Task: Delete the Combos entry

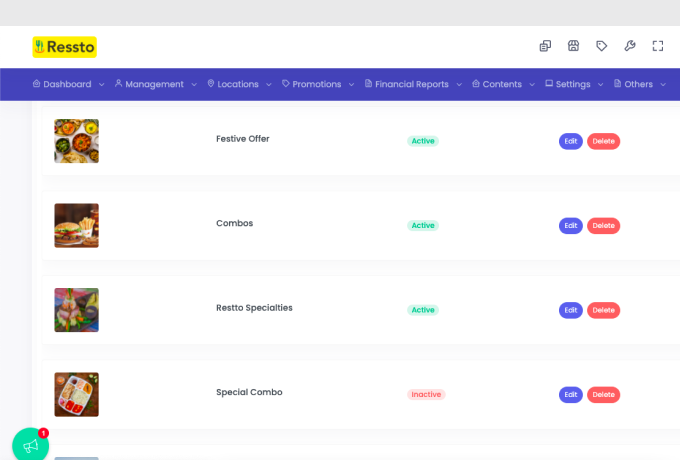Action: pyautogui.click(x=603, y=225)
